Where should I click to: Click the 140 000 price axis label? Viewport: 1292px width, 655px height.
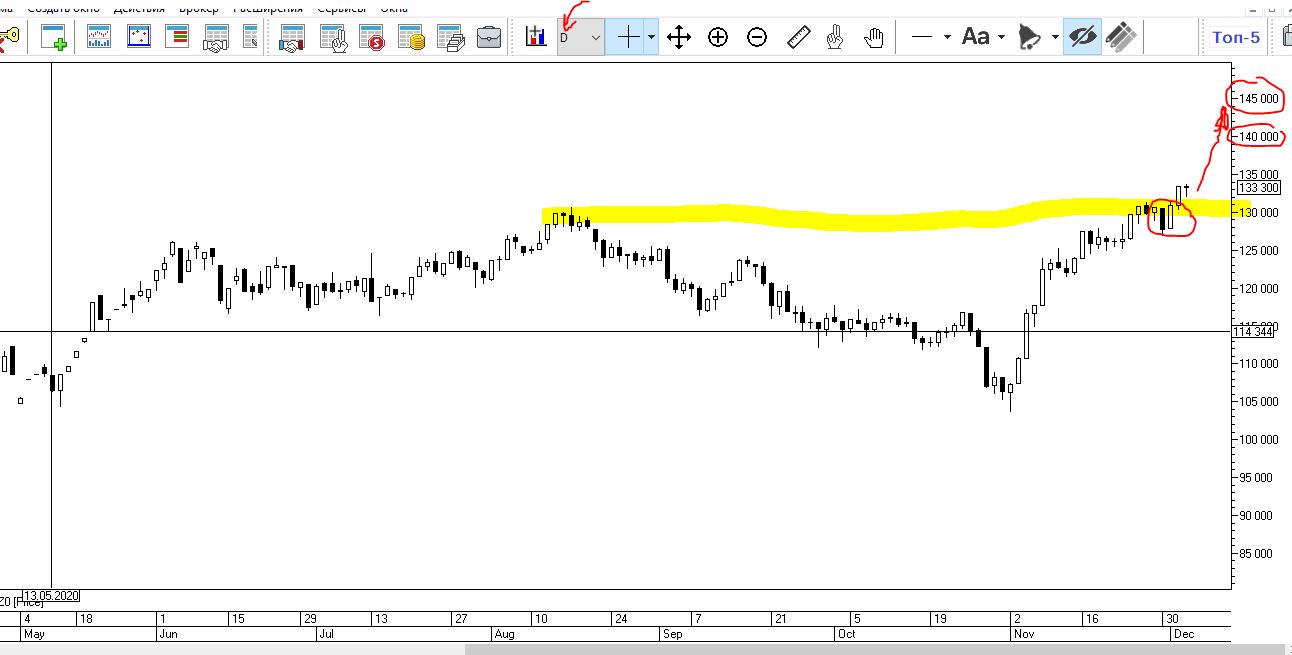1259,136
